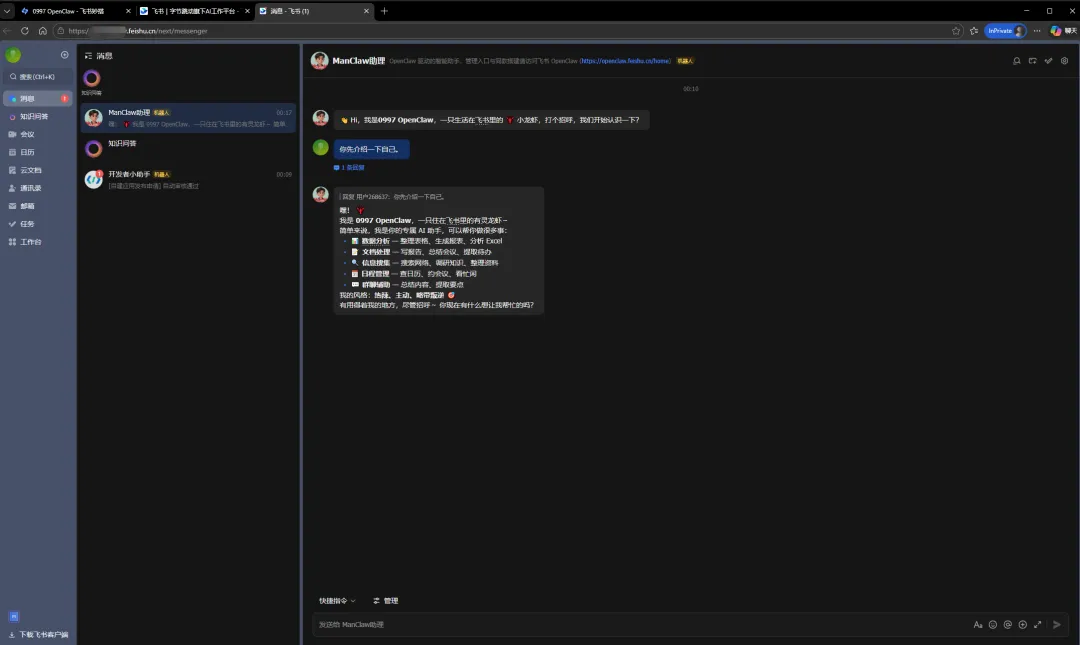Go to 会议 in the left navigation

pyautogui.click(x=38, y=134)
